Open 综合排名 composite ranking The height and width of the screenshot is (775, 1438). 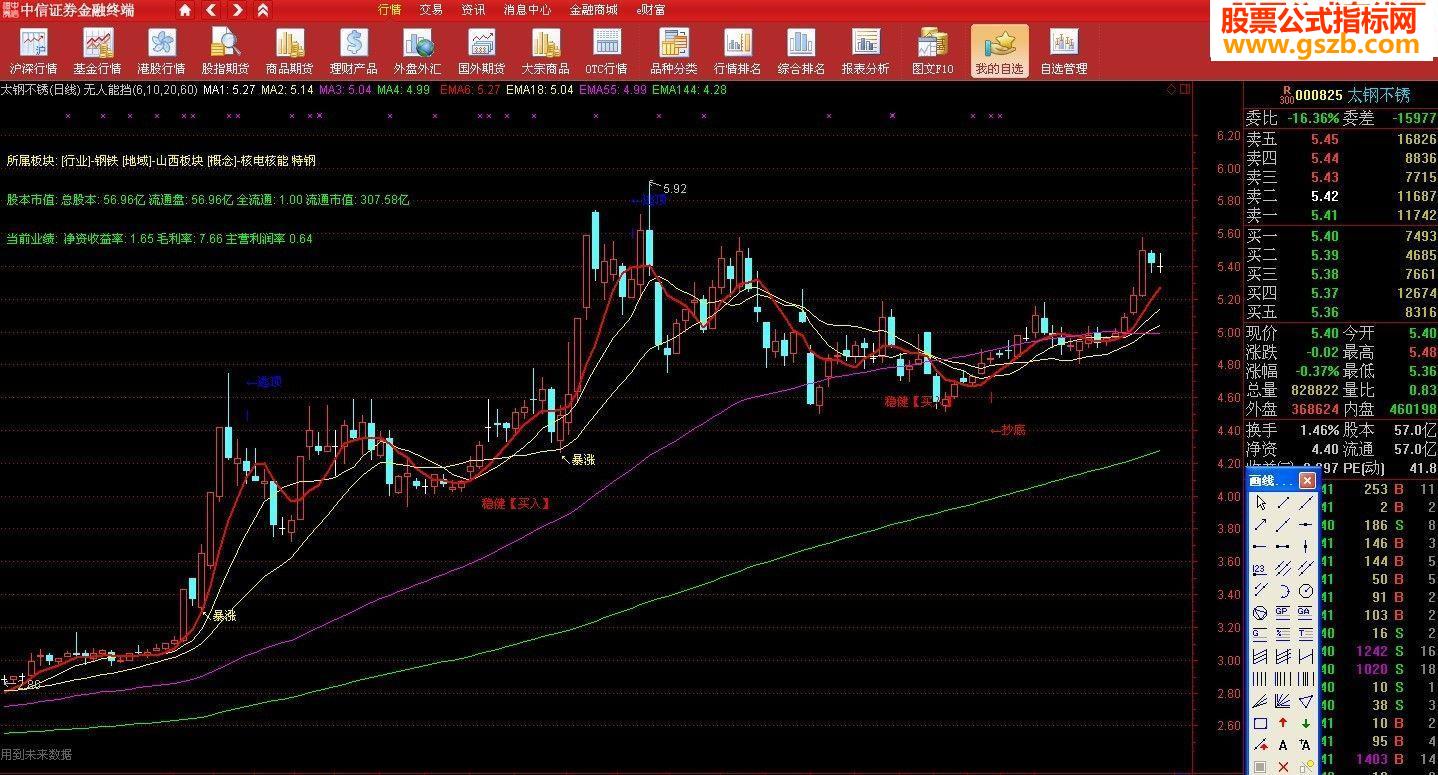point(801,52)
